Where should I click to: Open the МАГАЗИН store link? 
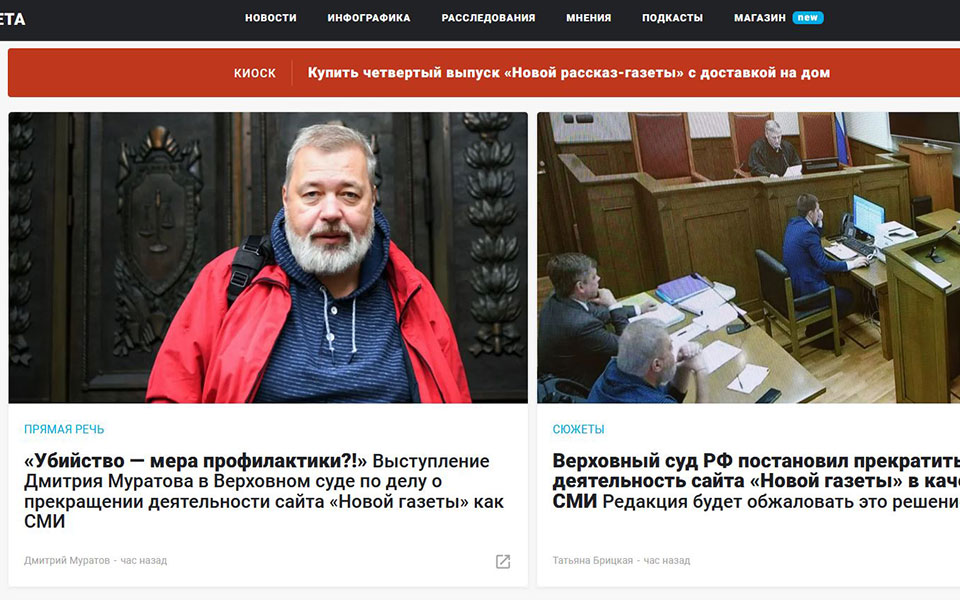[759, 18]
